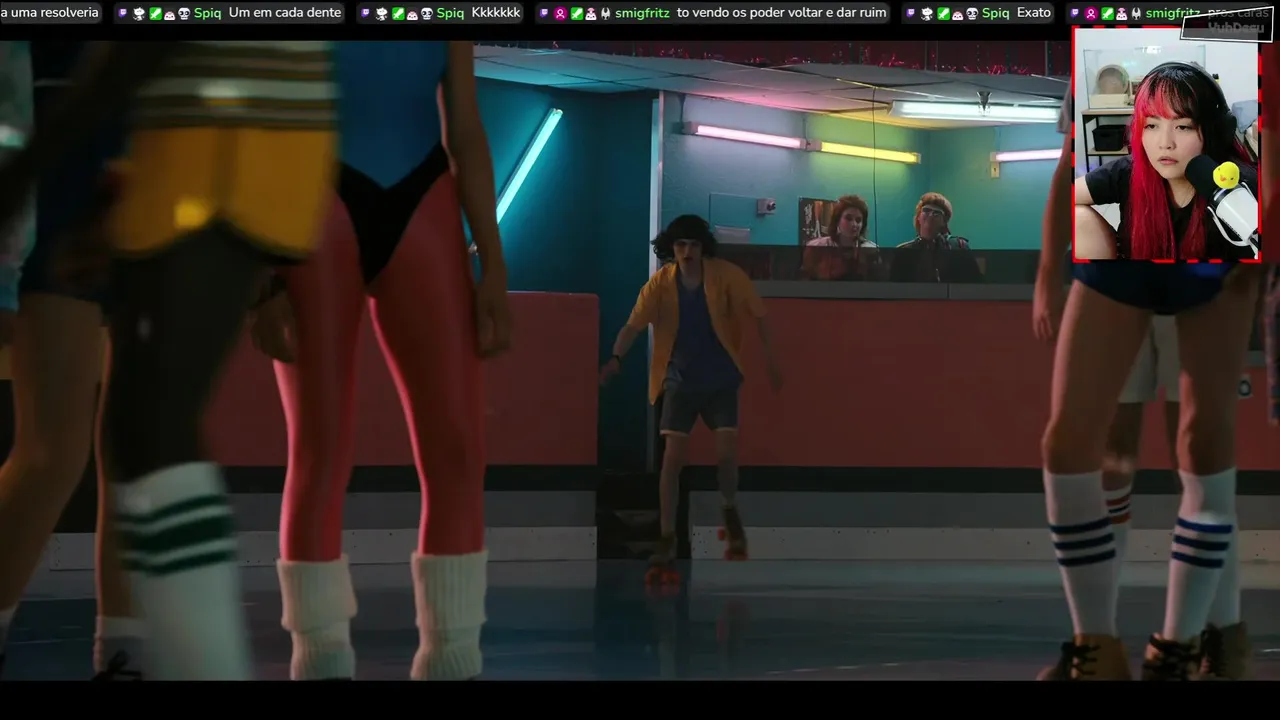Click pink user badge in the 'pros caras' message

pyautogui.click(x=1091, y=13)
